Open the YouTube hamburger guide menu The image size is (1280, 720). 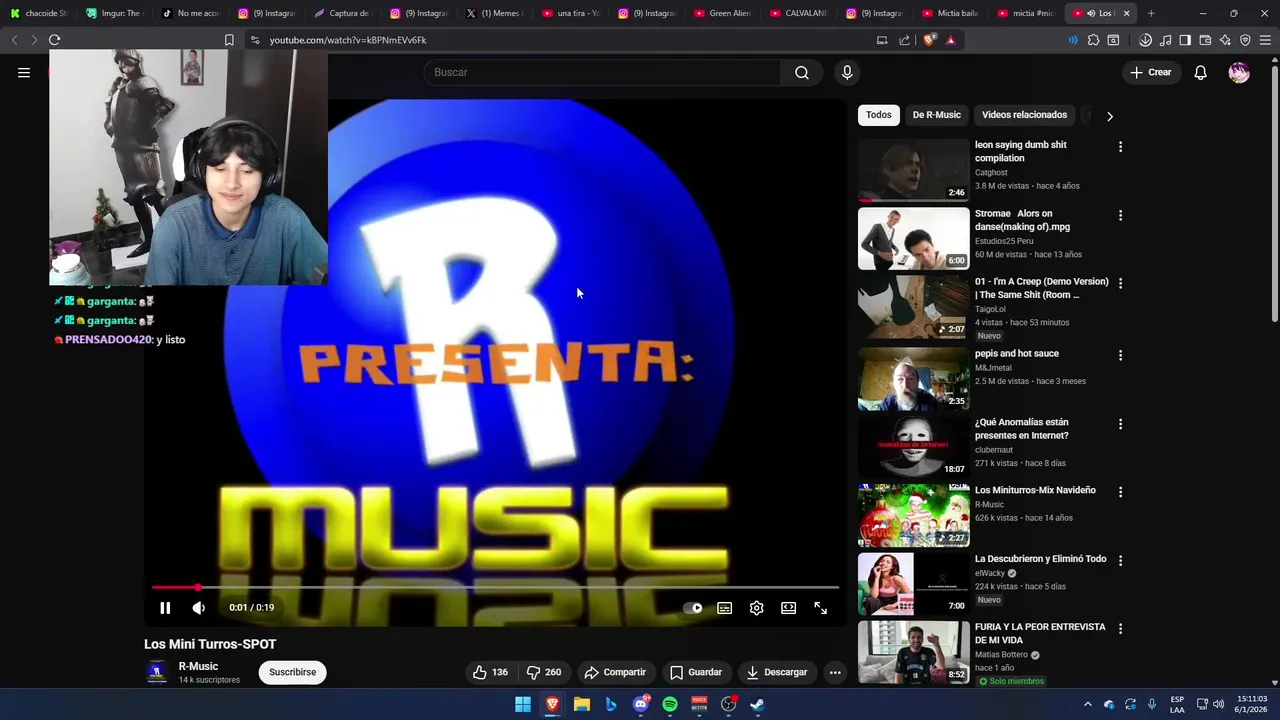(x=24, y=72)
